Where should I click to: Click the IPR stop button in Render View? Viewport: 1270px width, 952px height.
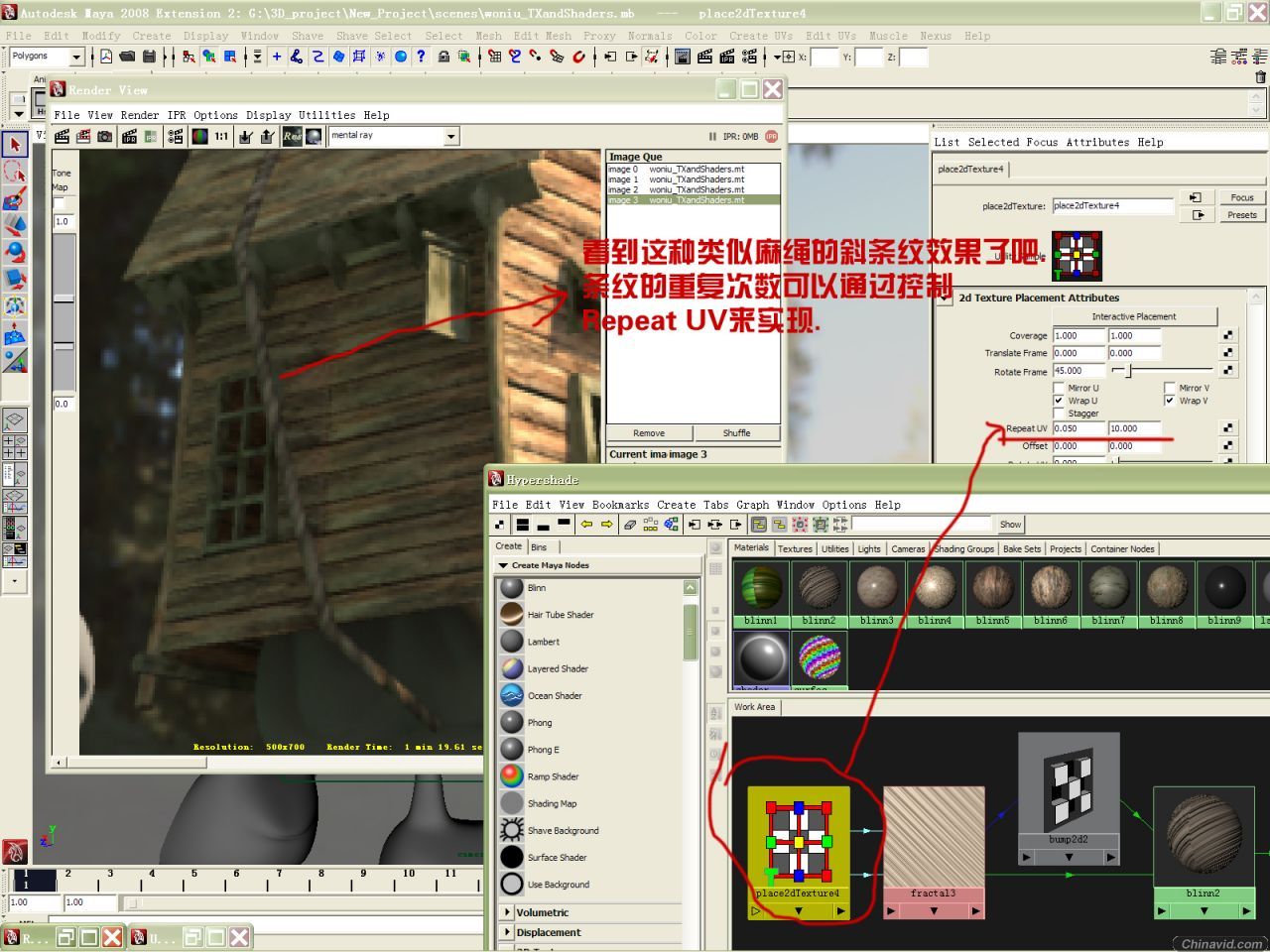tap(771, 136)
